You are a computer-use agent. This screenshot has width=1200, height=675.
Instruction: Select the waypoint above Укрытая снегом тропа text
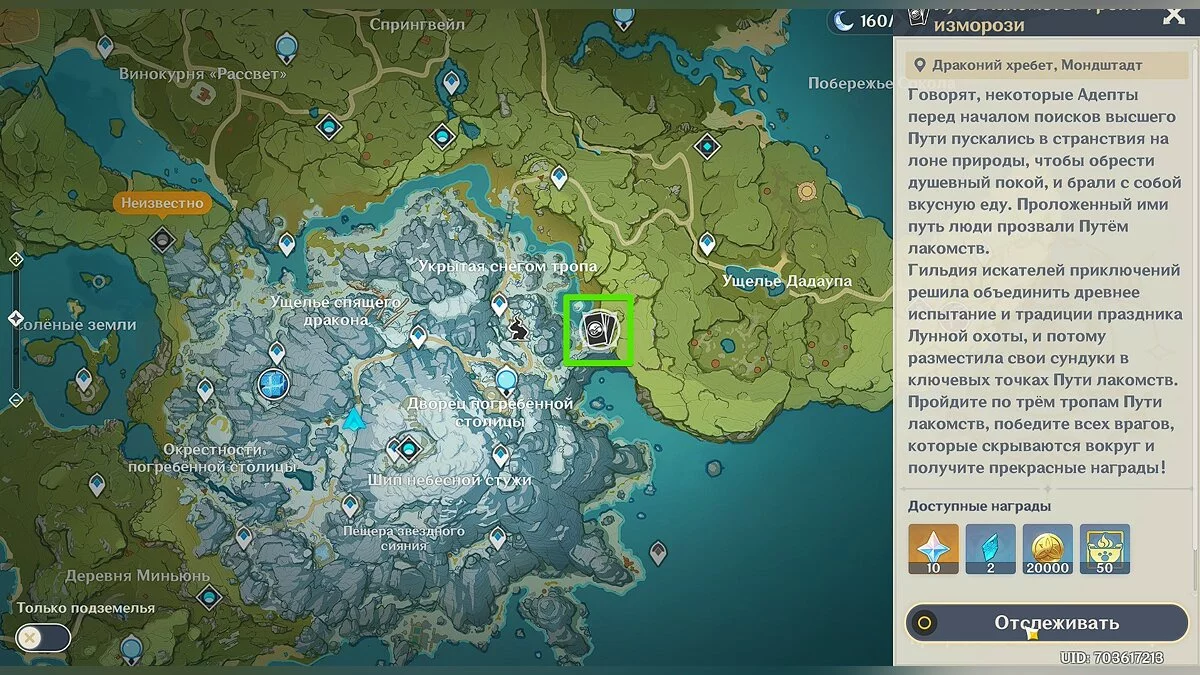pyautogui.click(x=559, y=178)
